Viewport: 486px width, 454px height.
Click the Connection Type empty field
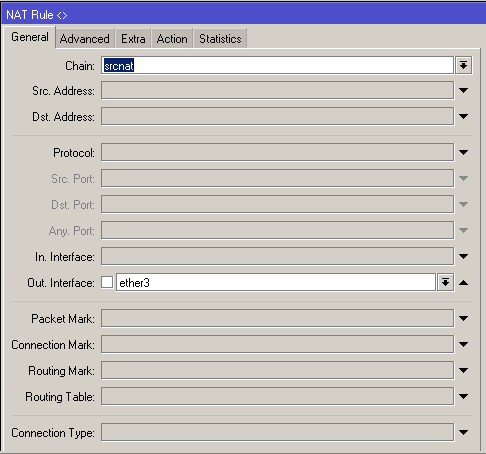[x=277, y=432]
